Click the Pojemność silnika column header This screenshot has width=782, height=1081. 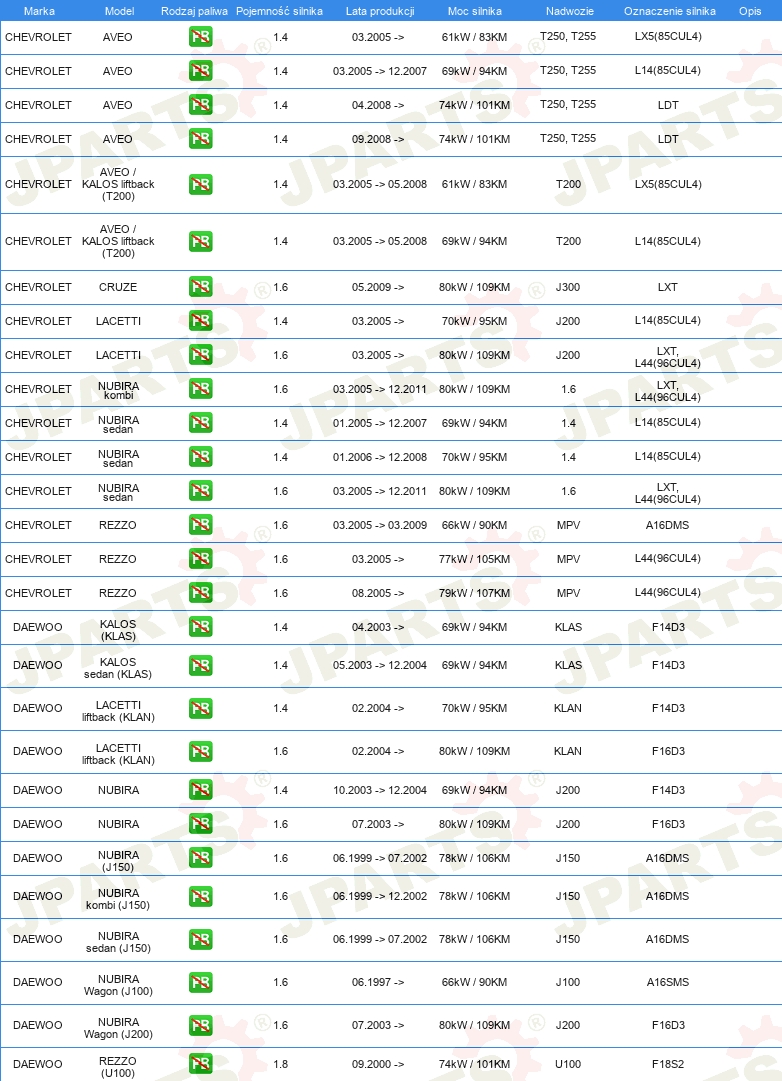coord(279,11)
